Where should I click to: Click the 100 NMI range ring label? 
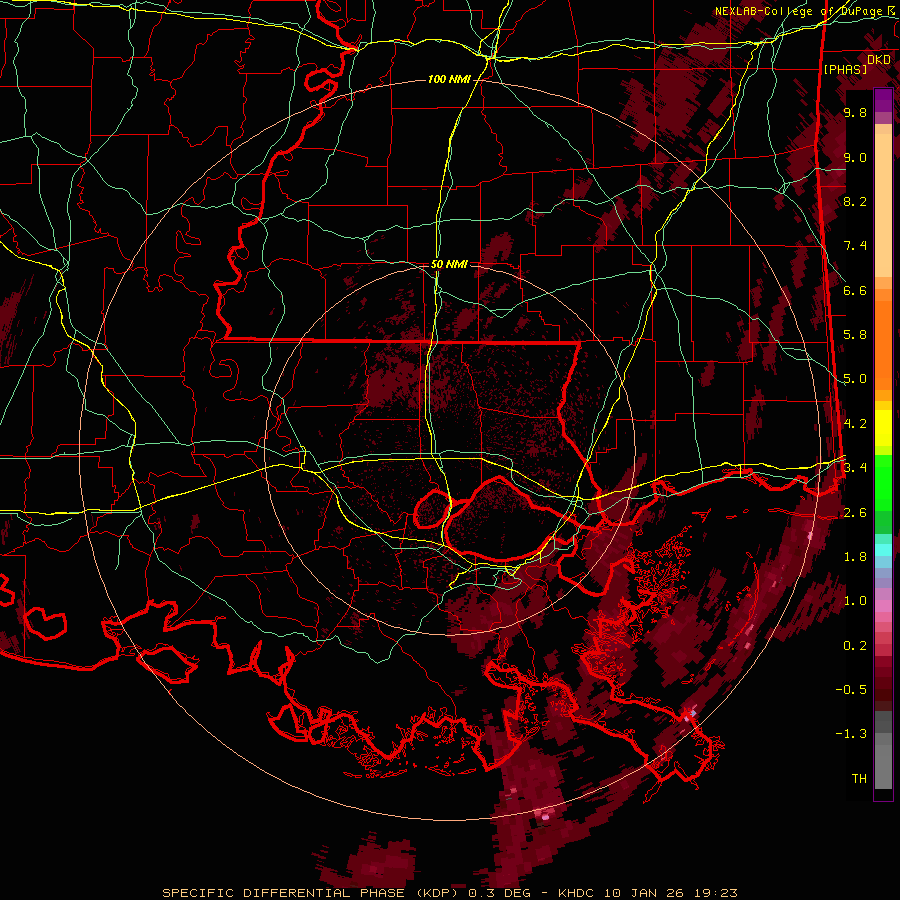(x=449, y=79)
